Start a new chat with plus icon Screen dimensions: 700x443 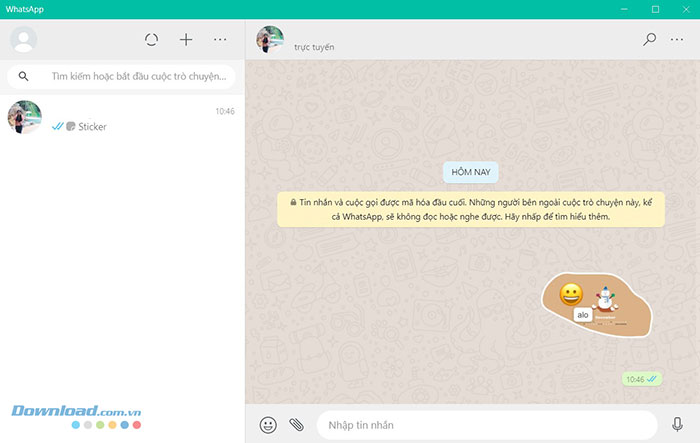point(186,40)
